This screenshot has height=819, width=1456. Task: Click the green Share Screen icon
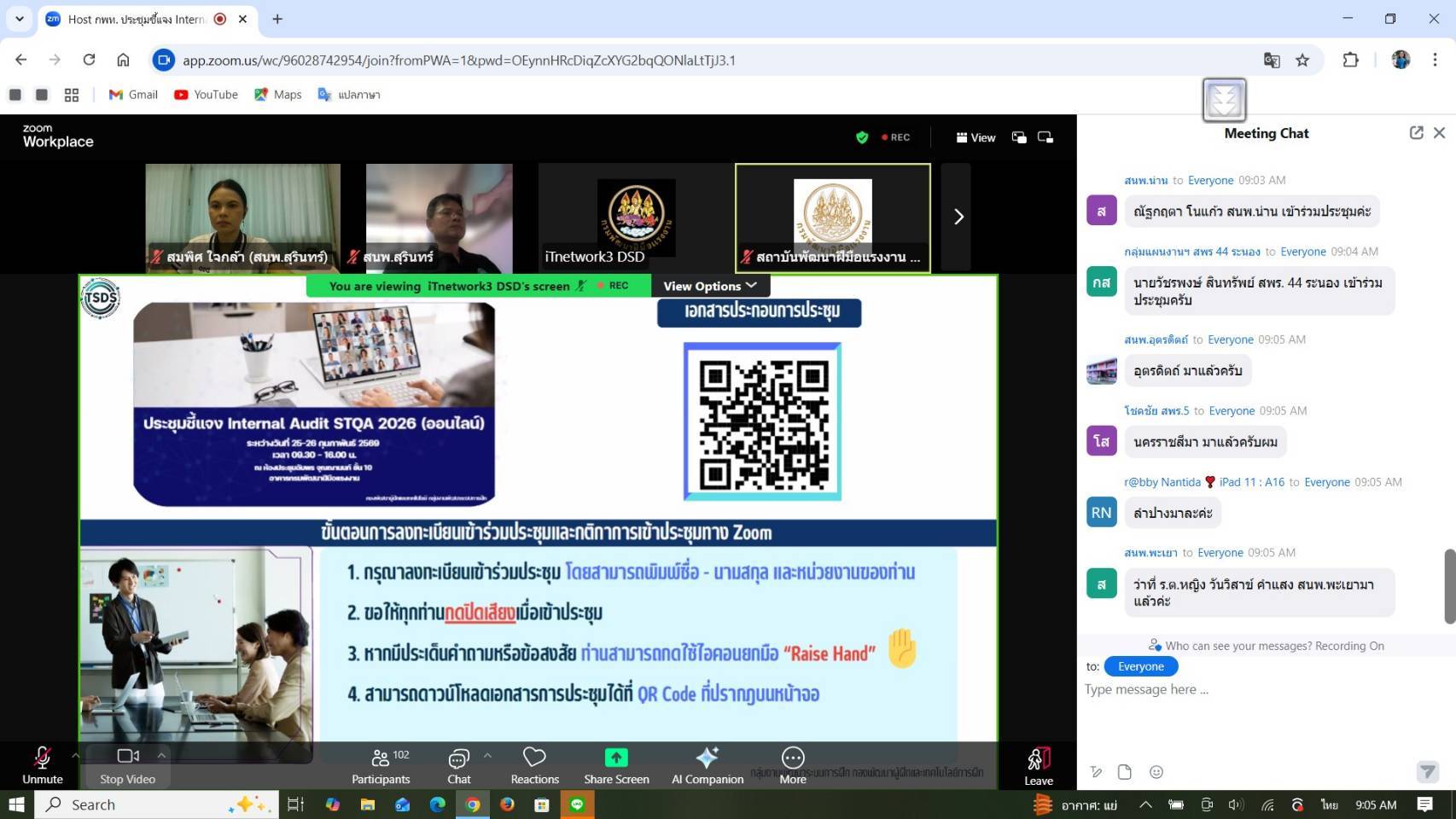tap(615, 758)
